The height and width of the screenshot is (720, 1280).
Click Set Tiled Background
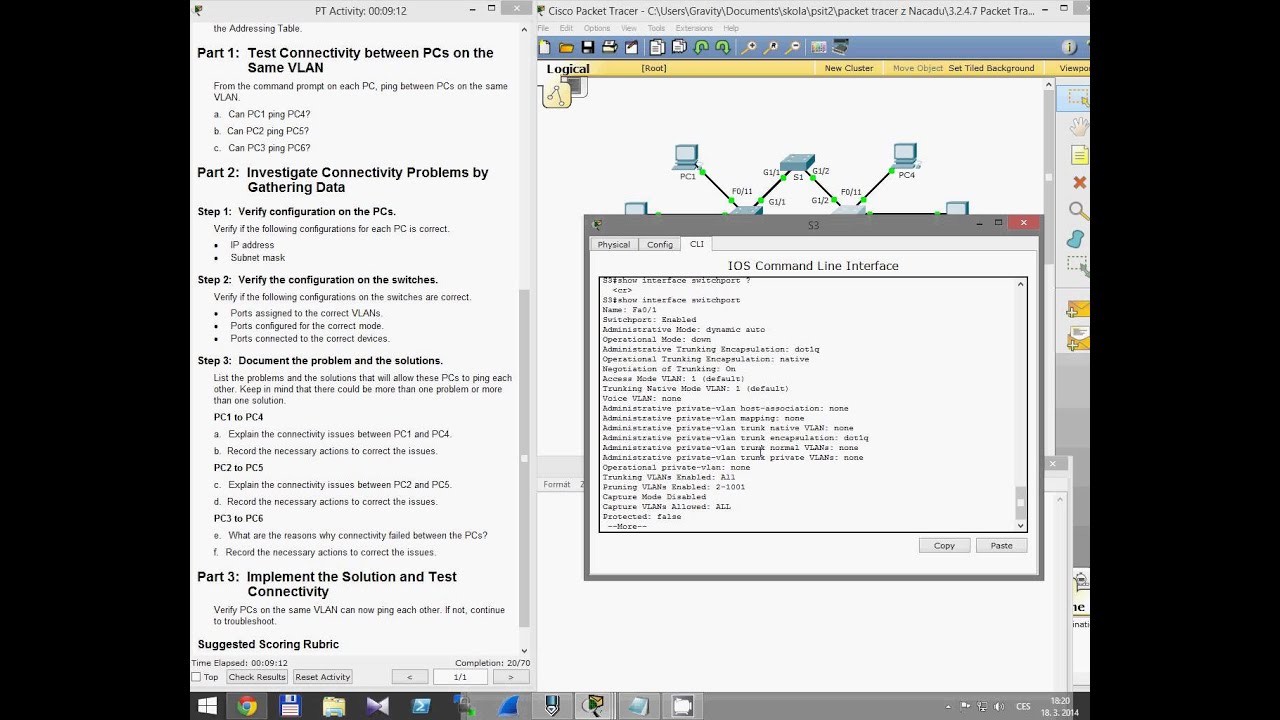[991, 68]
